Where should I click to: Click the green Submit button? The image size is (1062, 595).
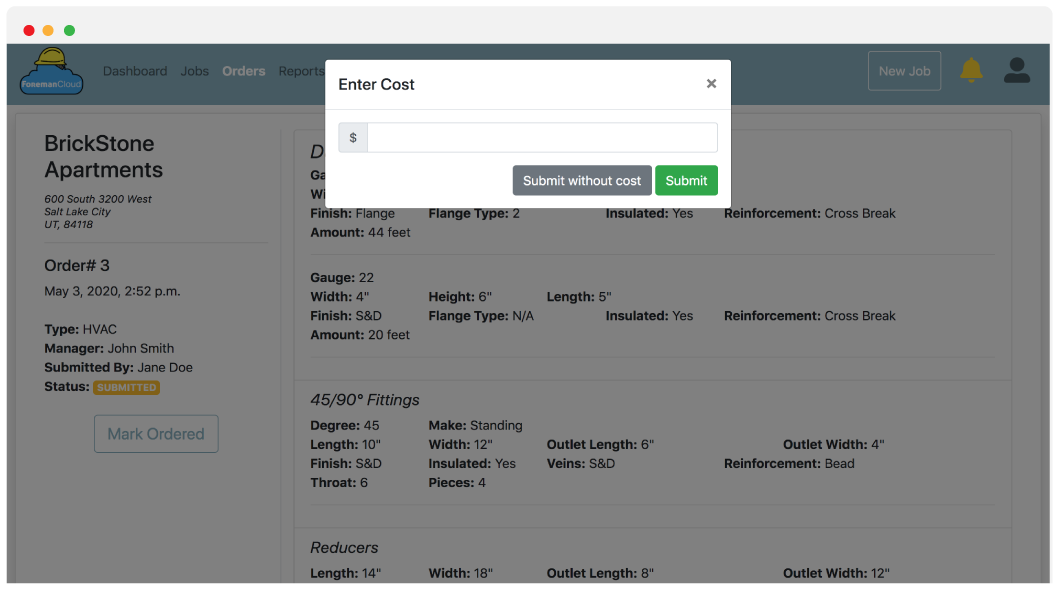[x=686, y=181]
